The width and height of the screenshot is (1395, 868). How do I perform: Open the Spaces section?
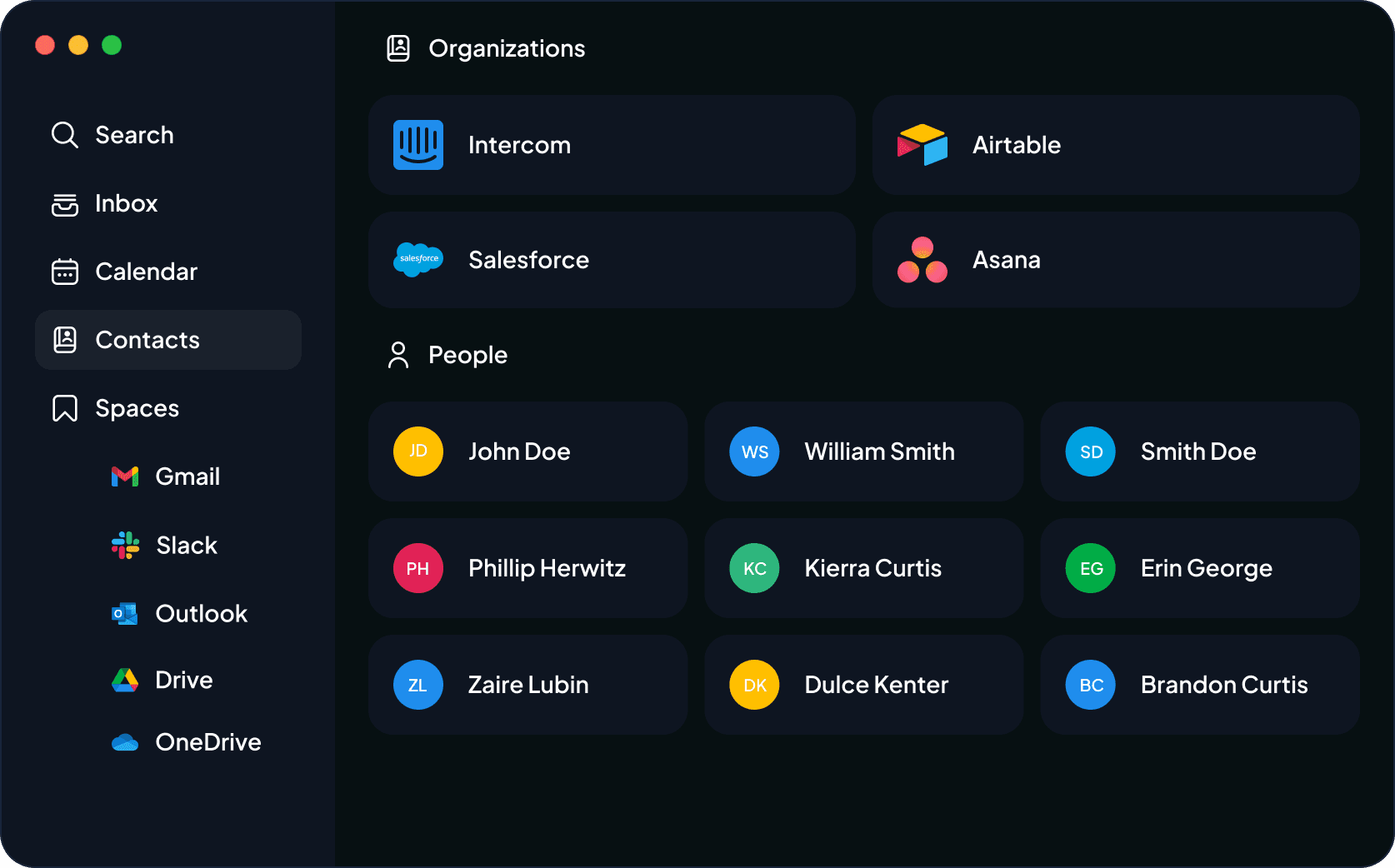coord(168,408)
